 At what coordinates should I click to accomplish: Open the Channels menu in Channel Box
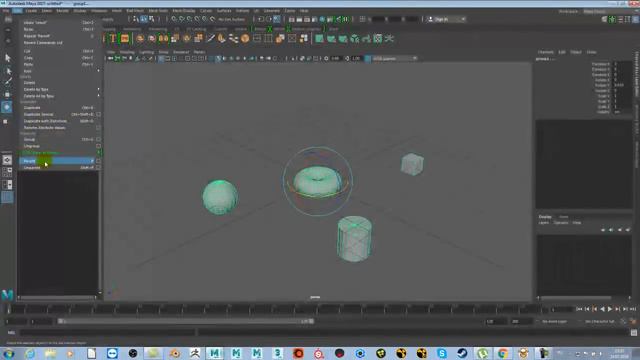click(545, 52)
